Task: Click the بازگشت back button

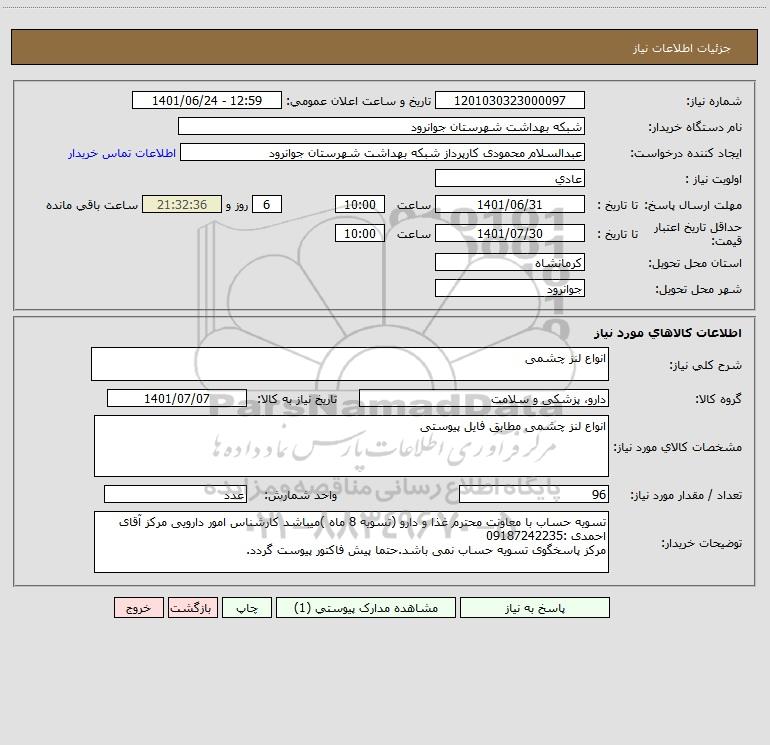Action: (192, 607)
